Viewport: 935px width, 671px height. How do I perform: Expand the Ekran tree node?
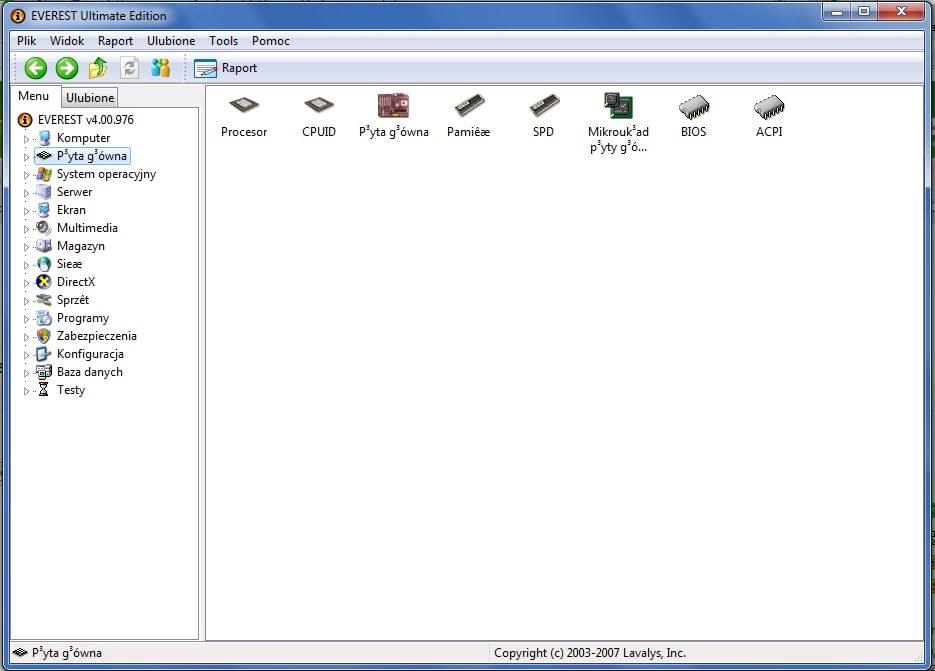26,211
